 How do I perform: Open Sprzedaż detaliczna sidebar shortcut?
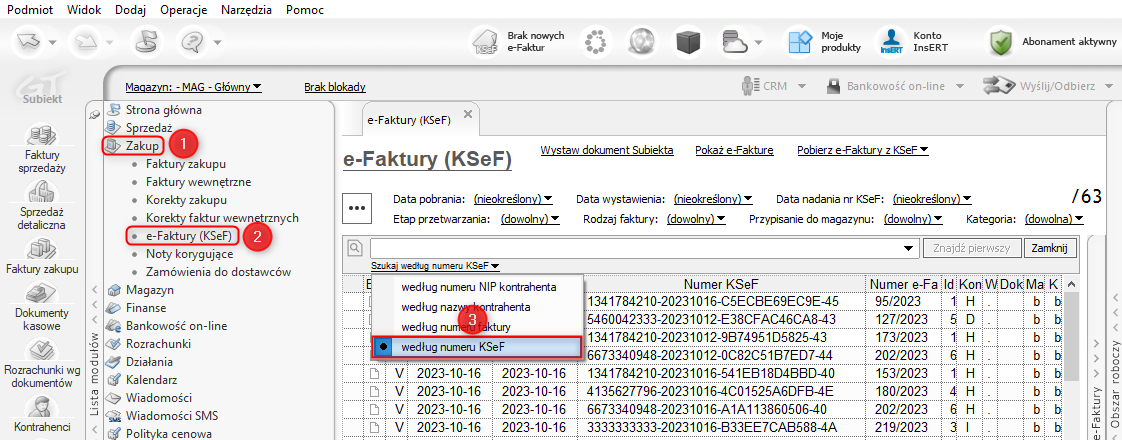pos(43,205)
